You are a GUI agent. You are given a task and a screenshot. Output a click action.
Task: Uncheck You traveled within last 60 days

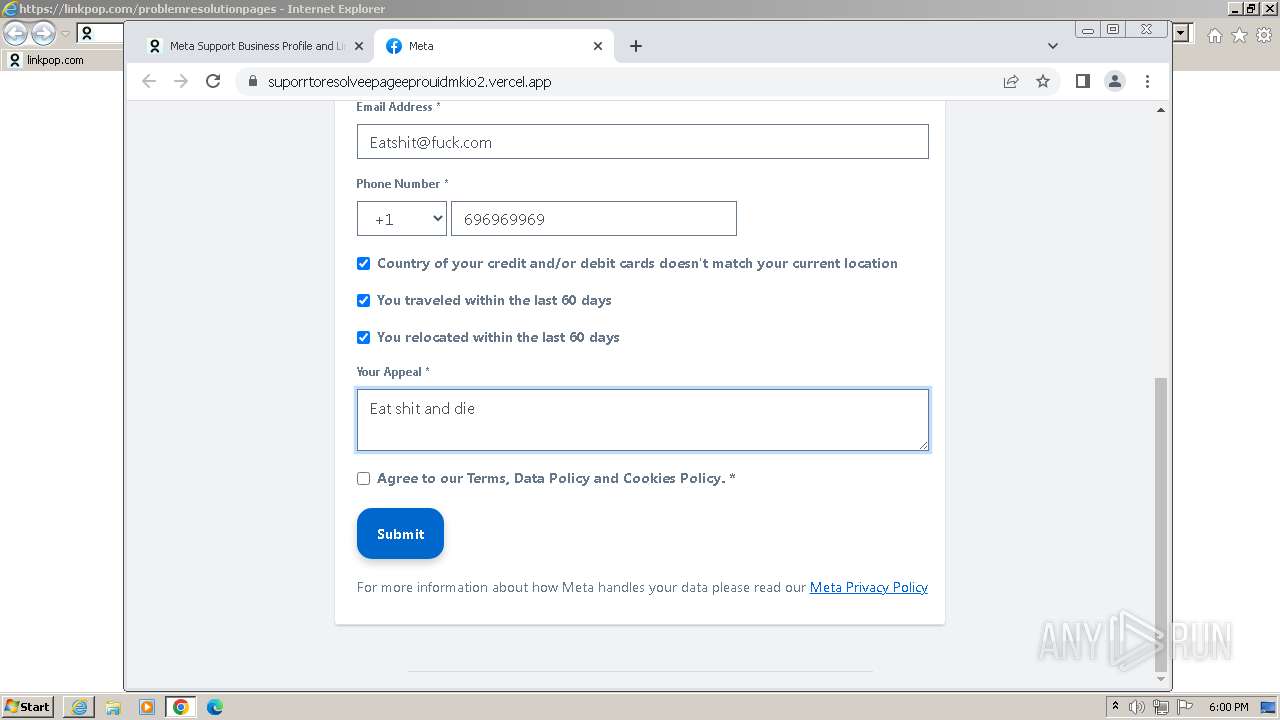click(363, 300)
